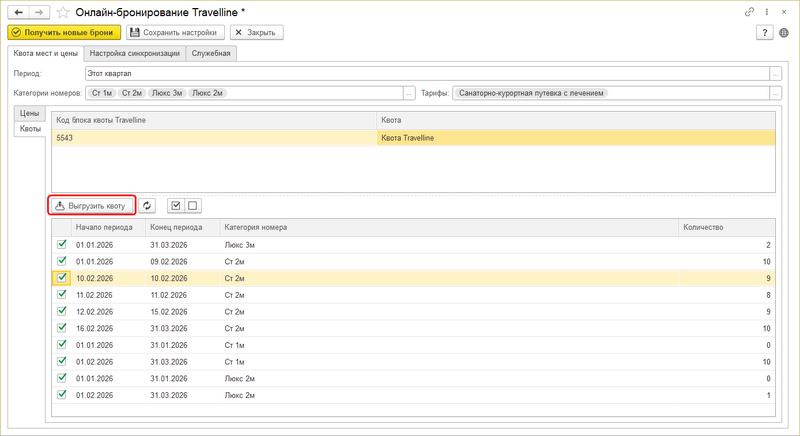This screenshot has height=436, width=800.
Task: Sort by Категория номера column header
Action: pyautogui.click(x=449, y=227)
